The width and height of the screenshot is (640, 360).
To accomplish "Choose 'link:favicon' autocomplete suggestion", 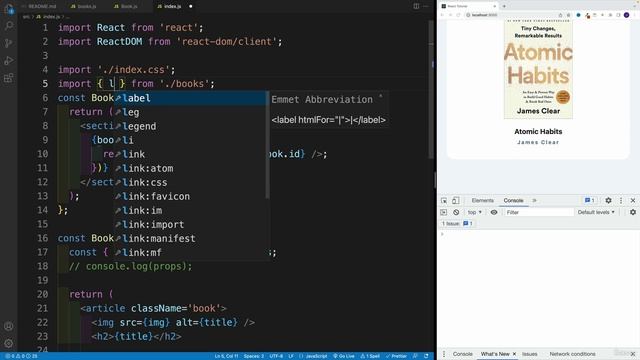I will 189,196.
